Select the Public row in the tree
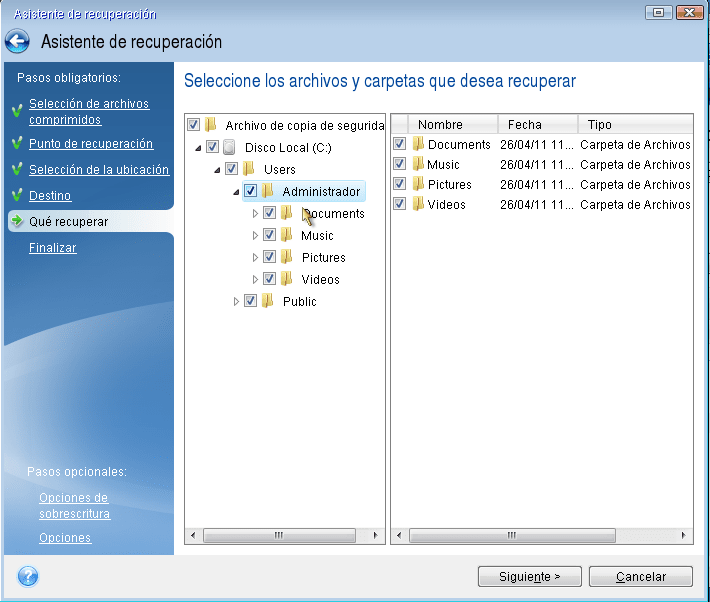 (299, 301)
